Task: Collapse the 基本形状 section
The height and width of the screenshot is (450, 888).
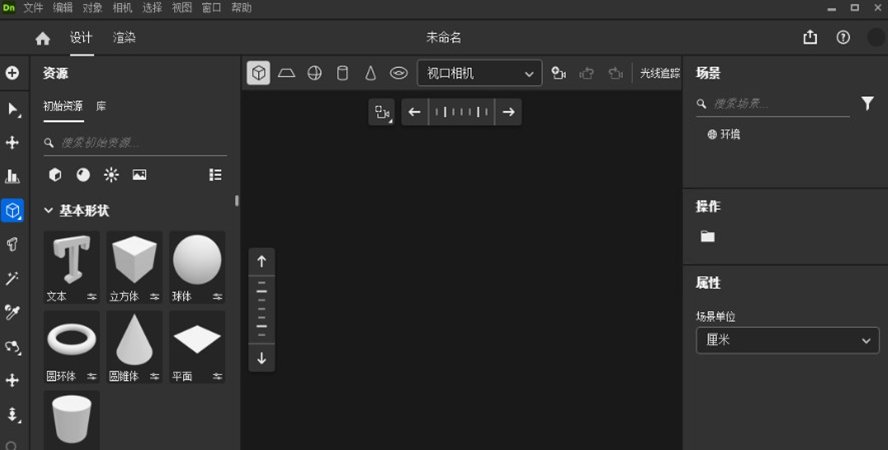Action: [48, 211]
